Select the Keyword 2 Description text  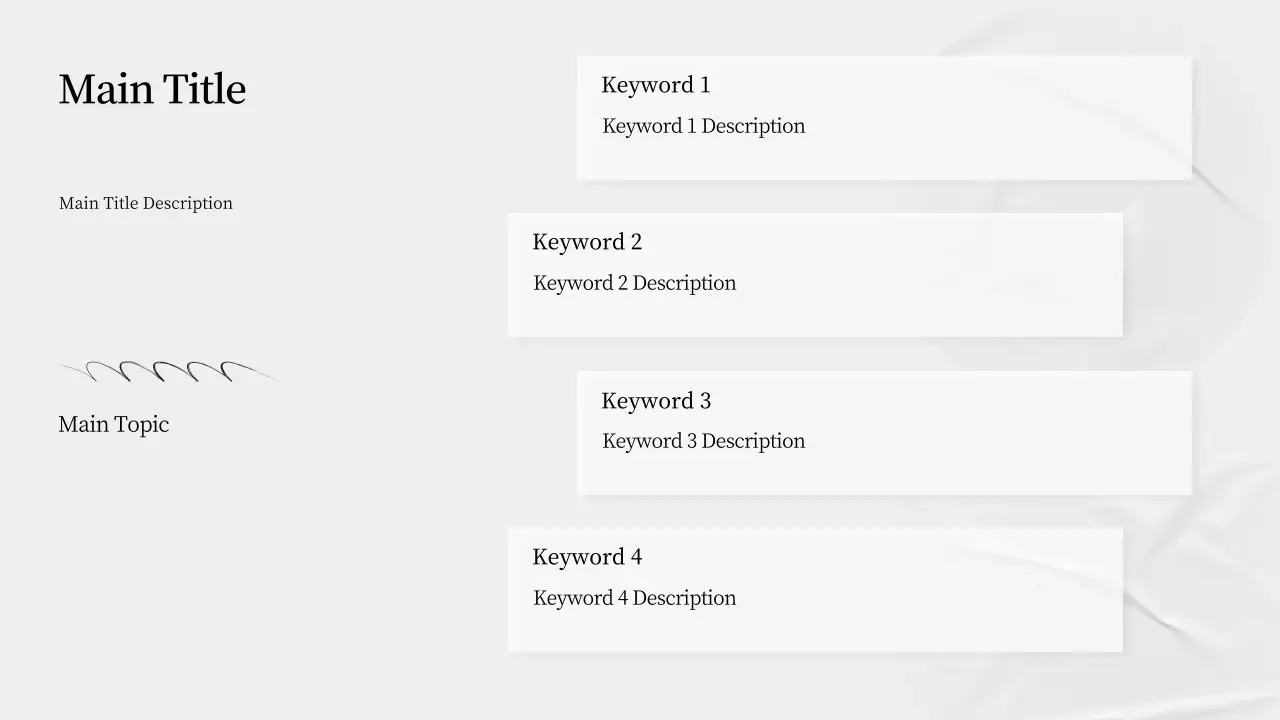pos(634,283)
